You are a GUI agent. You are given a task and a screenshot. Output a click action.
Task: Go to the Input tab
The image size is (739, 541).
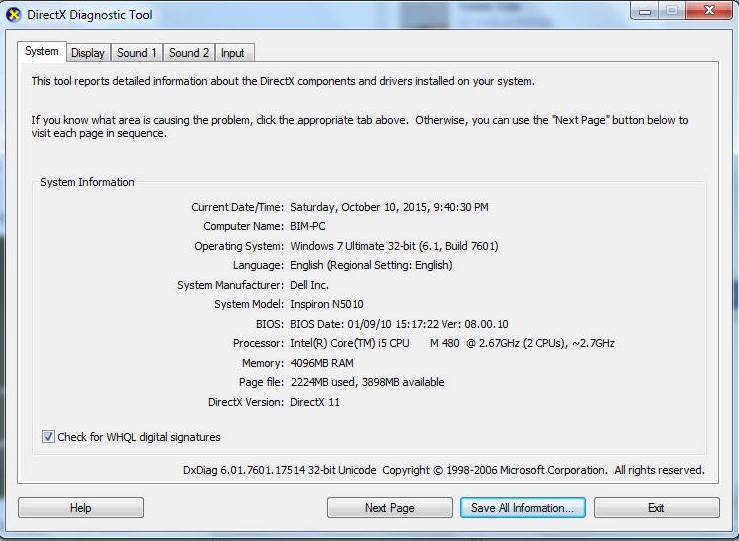(234, 53)
